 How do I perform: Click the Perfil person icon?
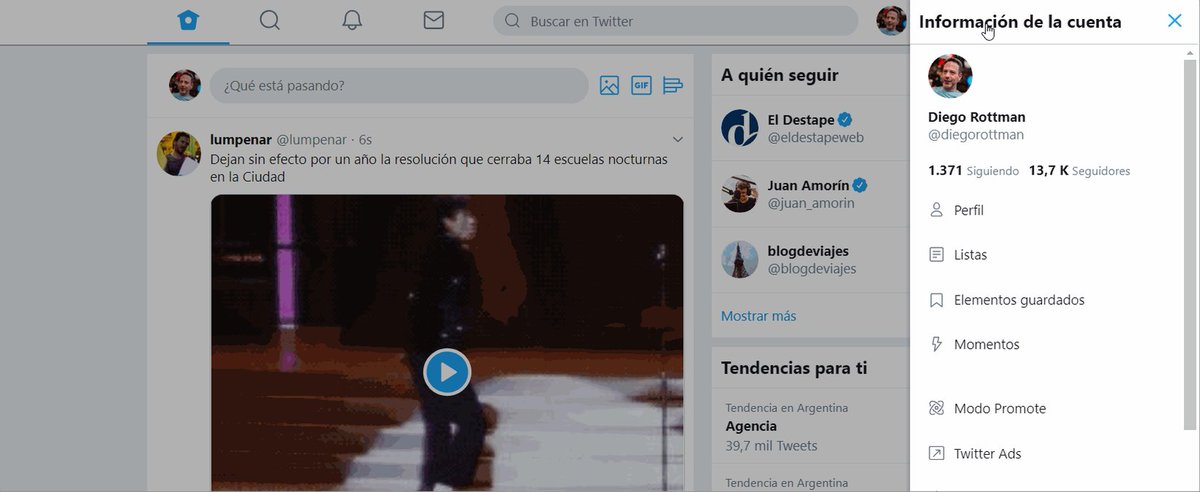point(937,210)
